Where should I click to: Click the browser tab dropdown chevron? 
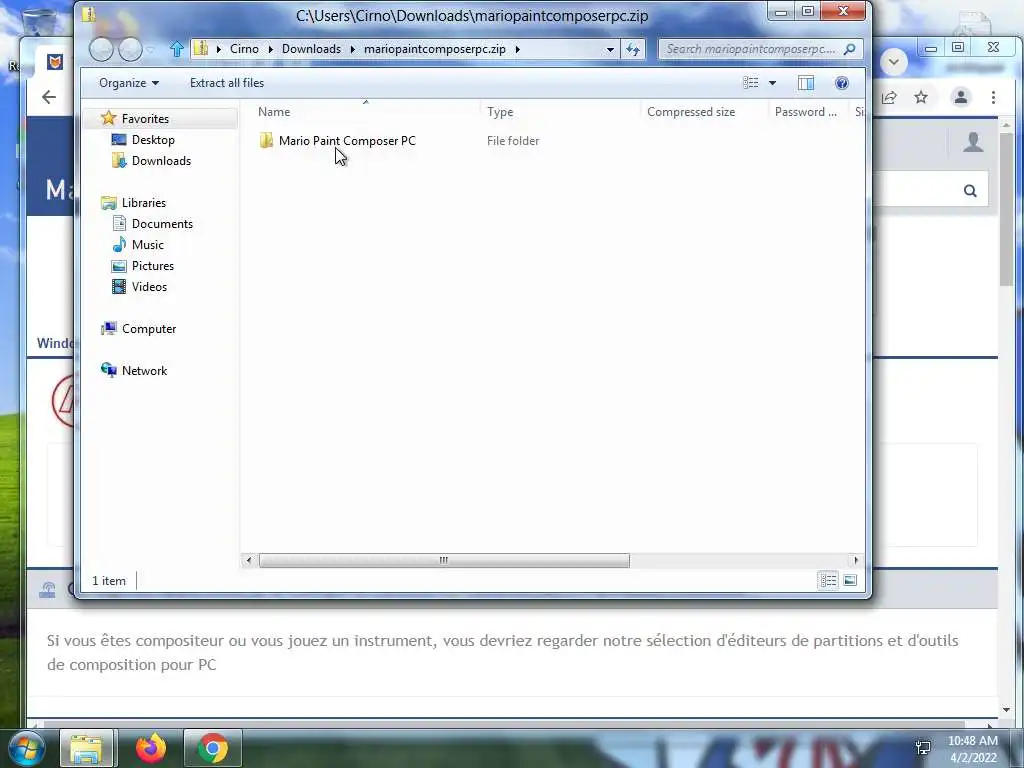(x=894, y=62)
